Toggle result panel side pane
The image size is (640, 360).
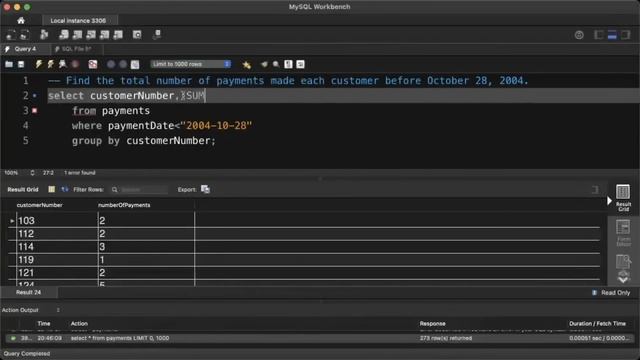pyautogui.click(x=595, y=189)
